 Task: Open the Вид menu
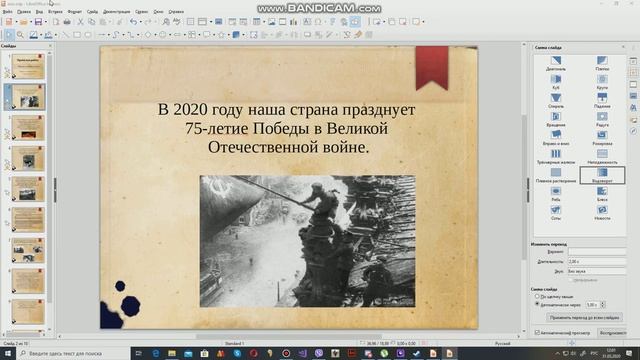pyautogui.click(x=39, y=12)
